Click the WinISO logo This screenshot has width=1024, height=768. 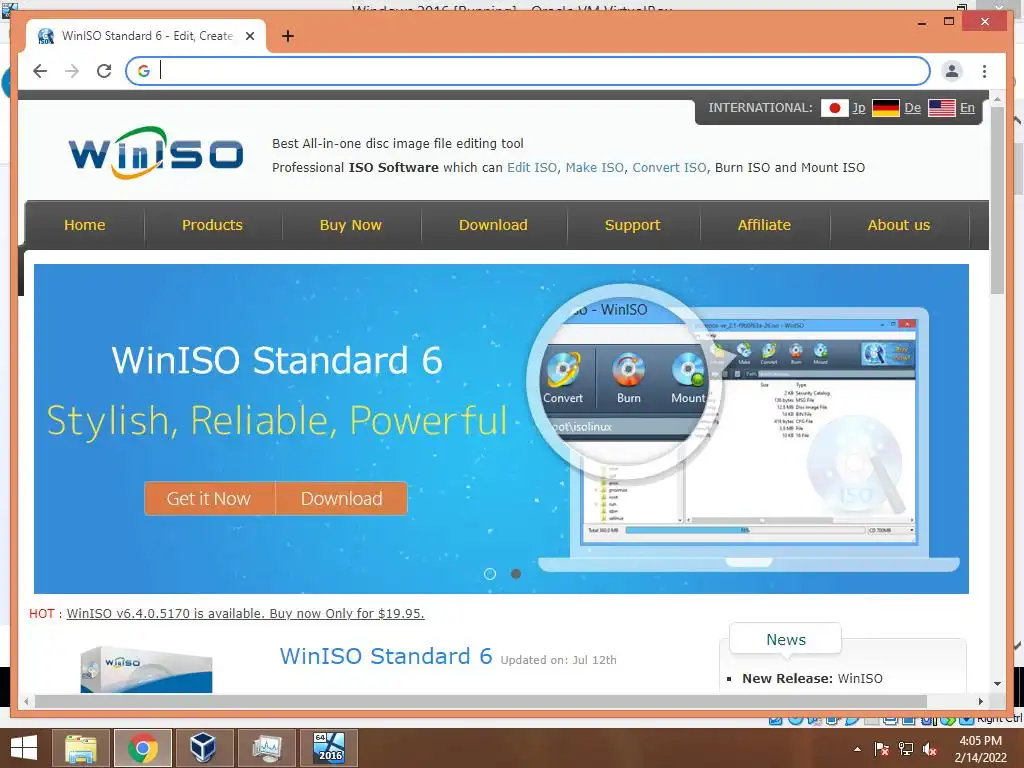coord(155,153)
